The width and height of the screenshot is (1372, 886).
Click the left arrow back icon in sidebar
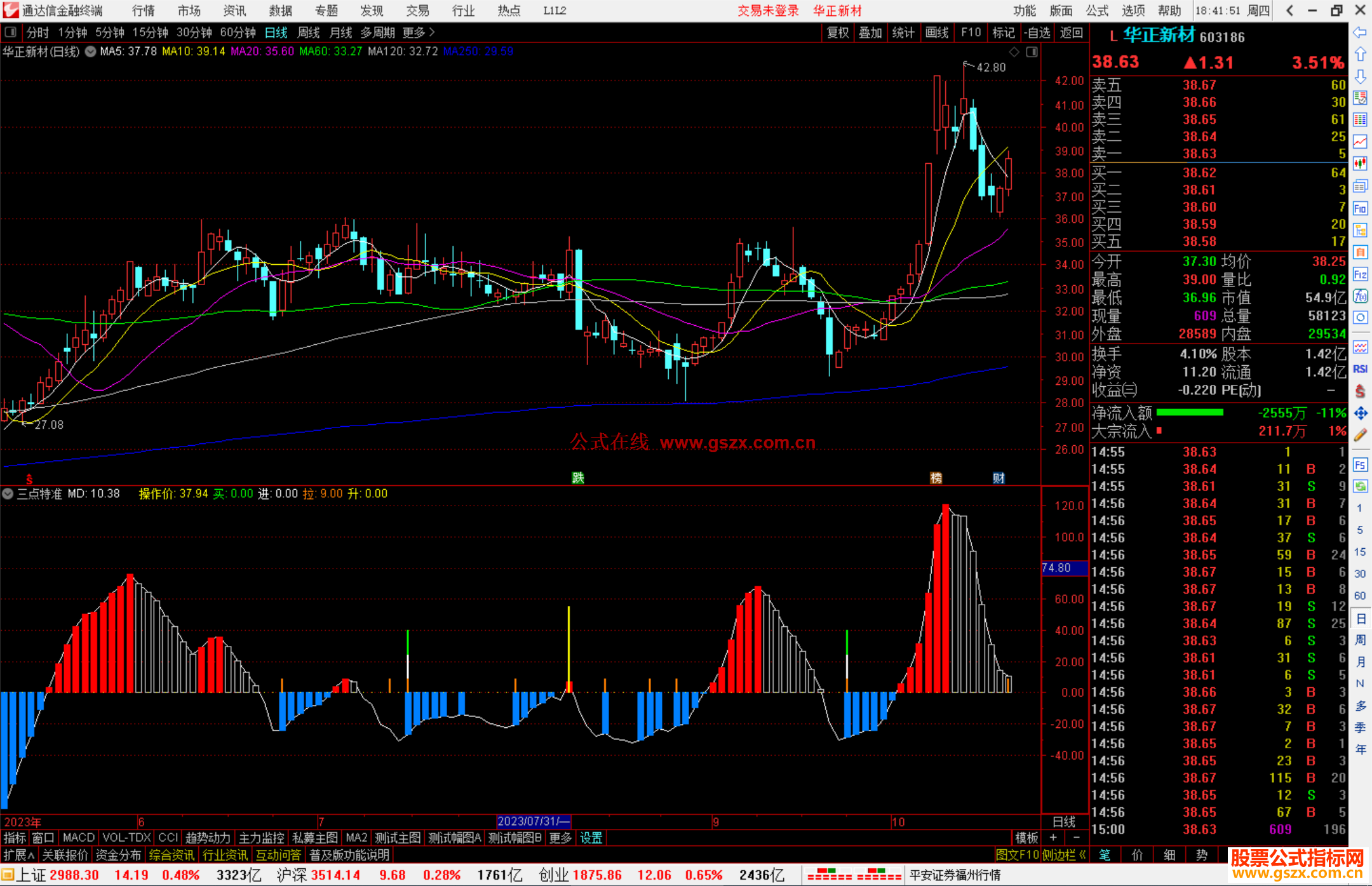(x=1360, y=32)
